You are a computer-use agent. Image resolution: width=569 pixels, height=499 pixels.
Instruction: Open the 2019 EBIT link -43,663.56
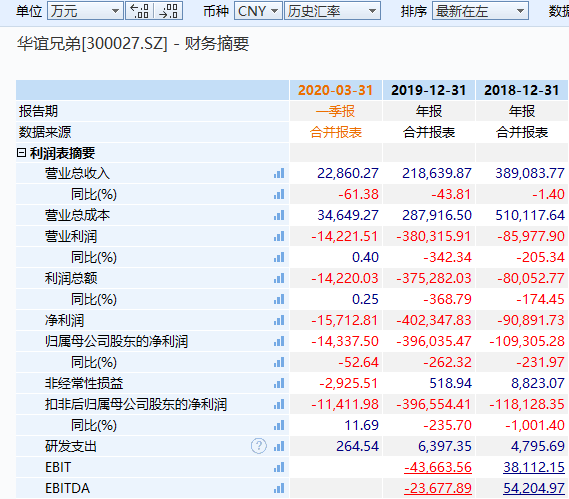click(438, 467)
